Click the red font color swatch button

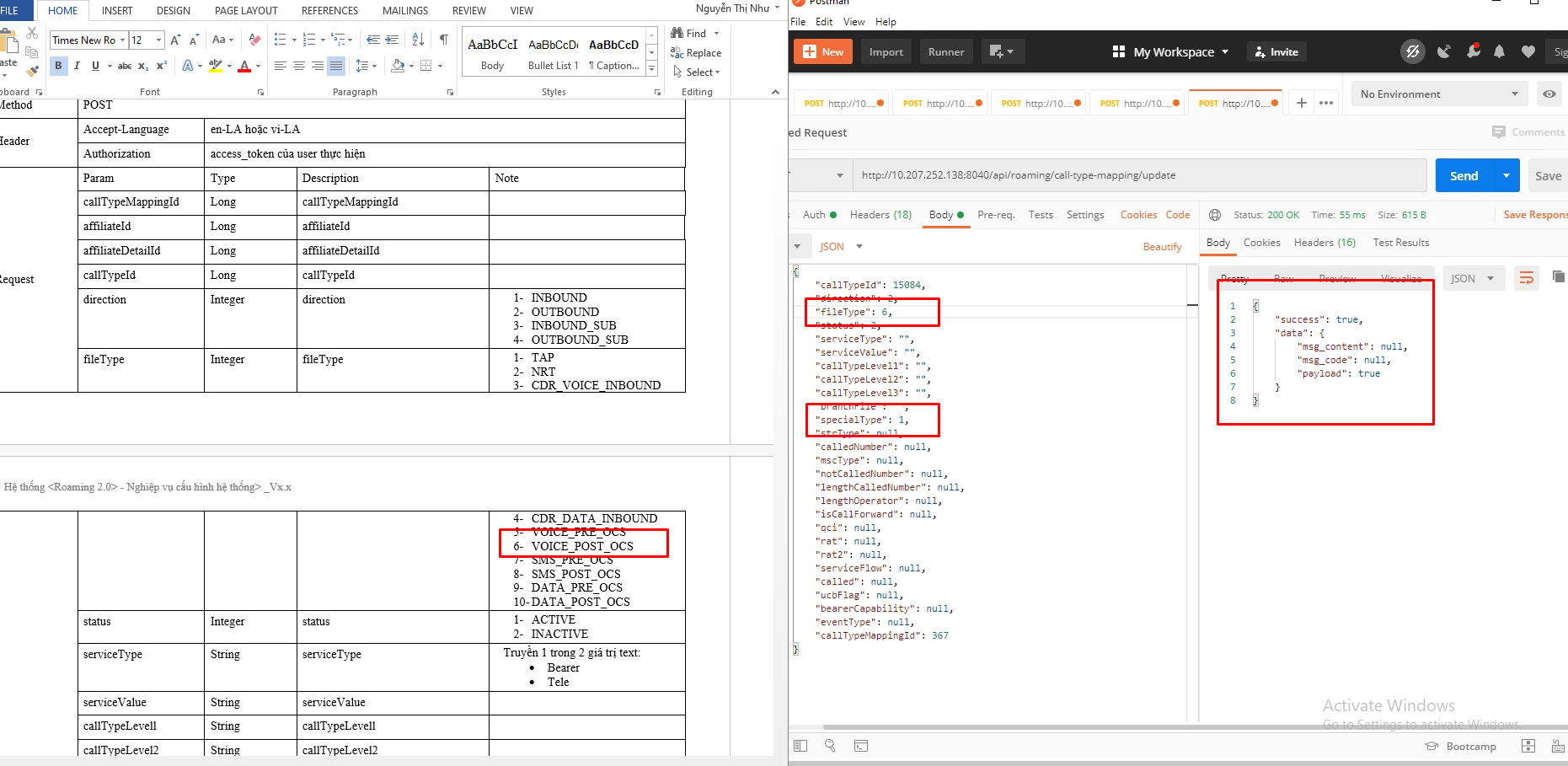(x=244, y=66)
